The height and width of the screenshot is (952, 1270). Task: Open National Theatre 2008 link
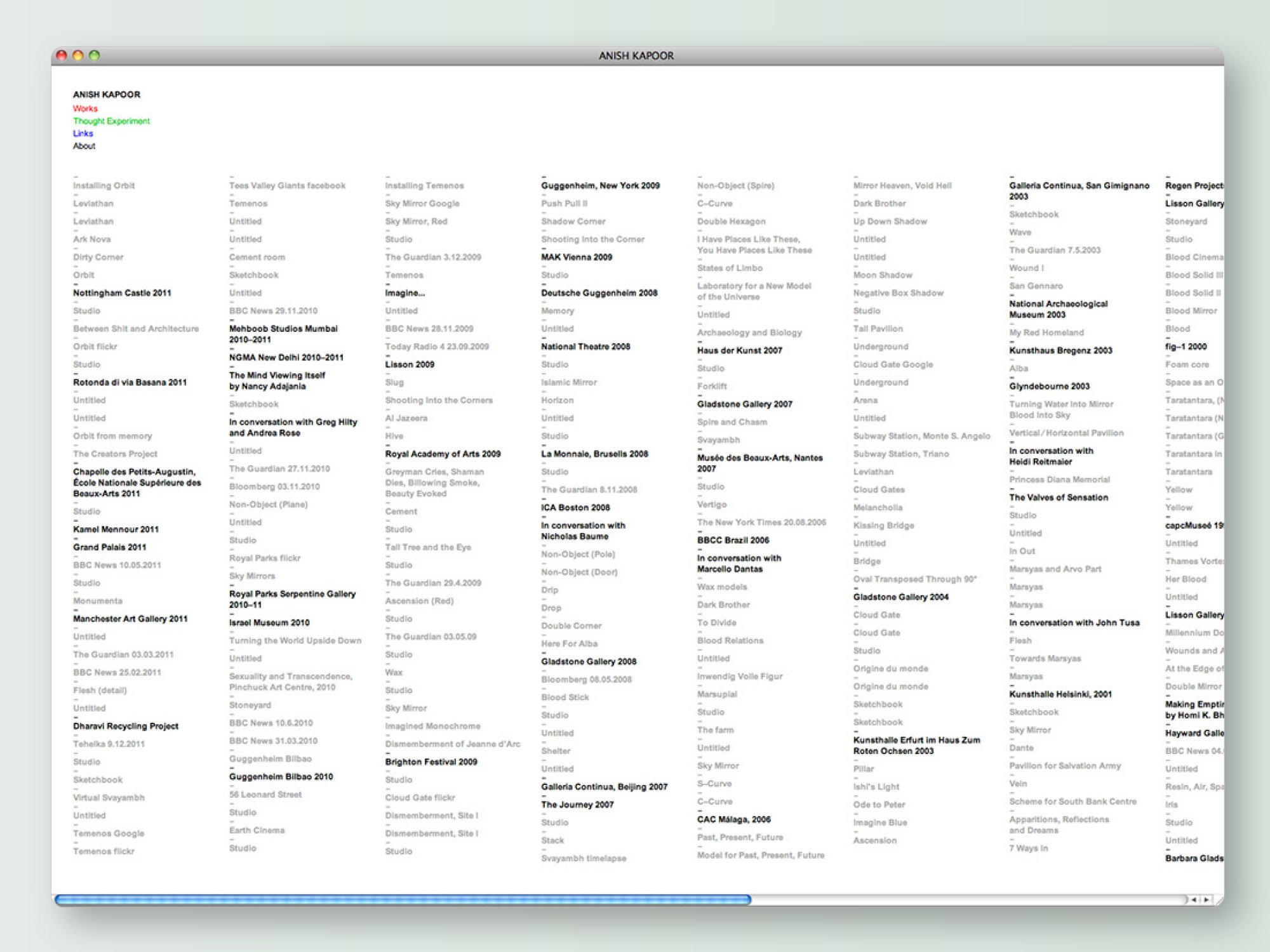tap(585, 347)
